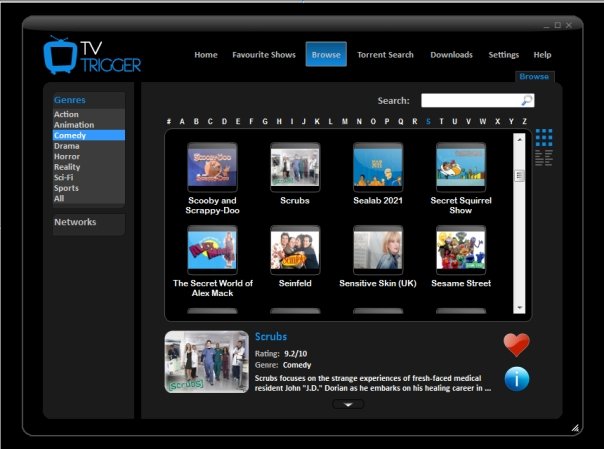Screen dimensions: 604x449
Task: Select the Sports genre
Action: pos(89,188)
